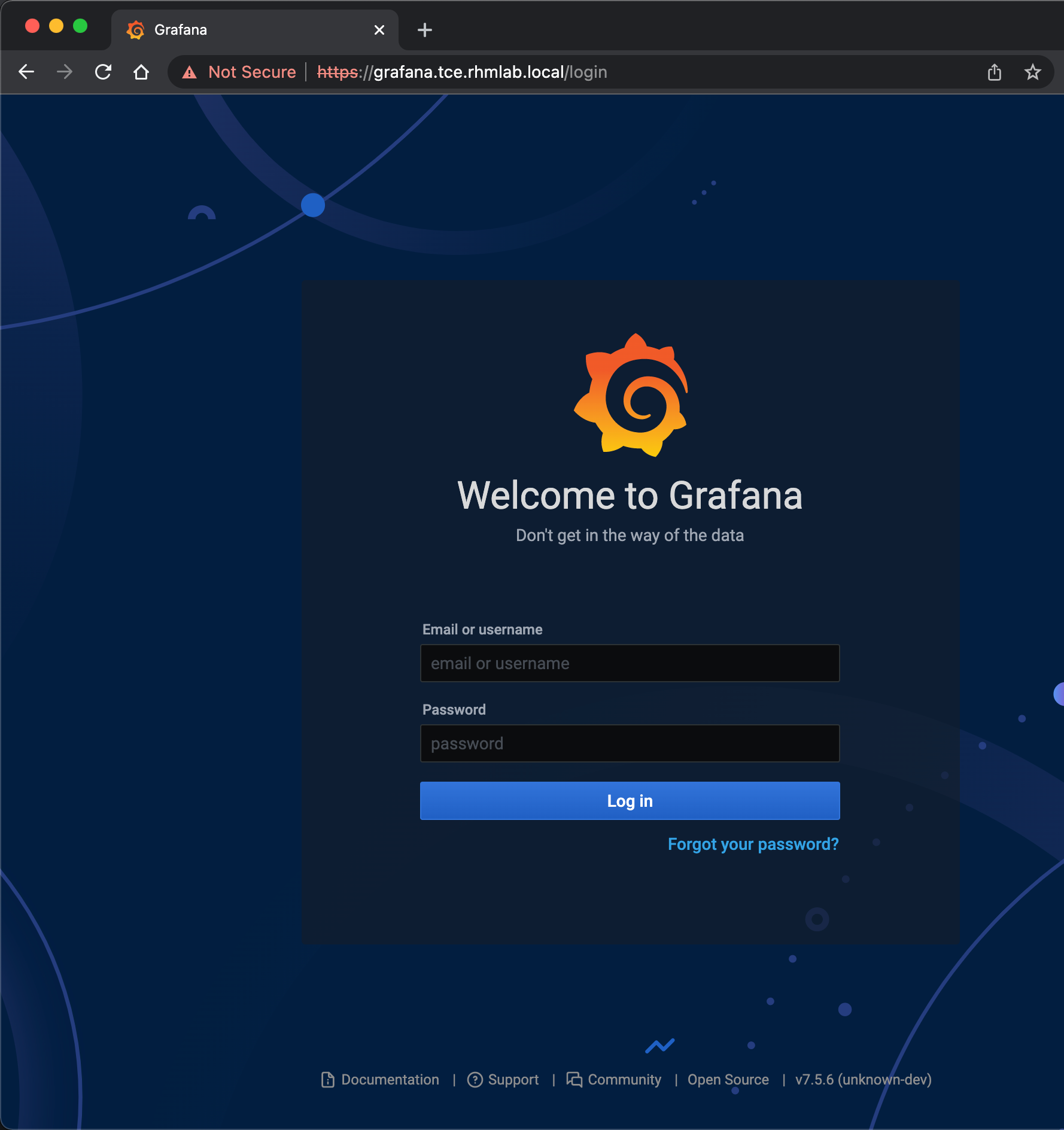This screenshot has height=1130, width=1064.
Task: Click the Support question mark icon
Action: (x=475, y=1080)
